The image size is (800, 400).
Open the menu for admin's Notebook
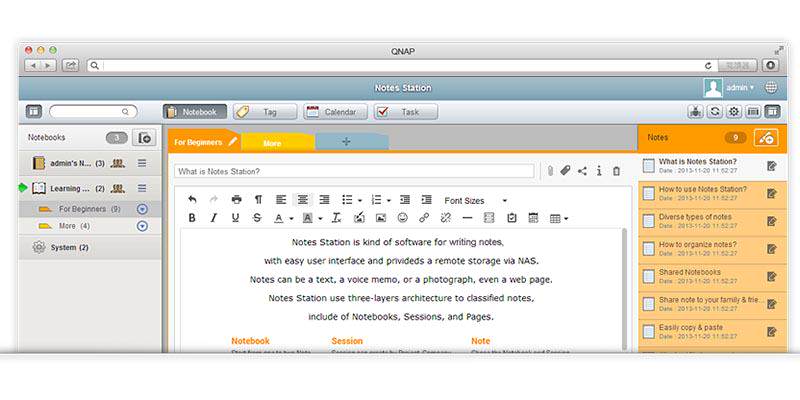tap(142, 163)
